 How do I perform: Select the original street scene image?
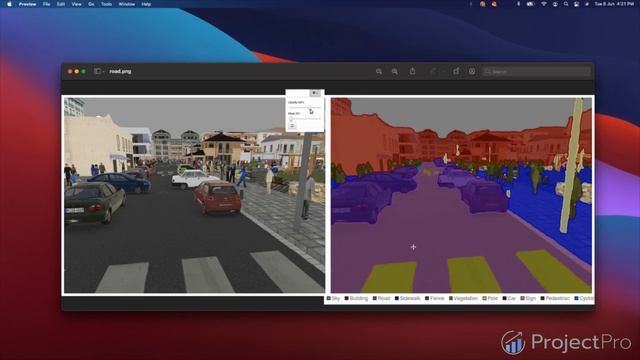point(194,195)
